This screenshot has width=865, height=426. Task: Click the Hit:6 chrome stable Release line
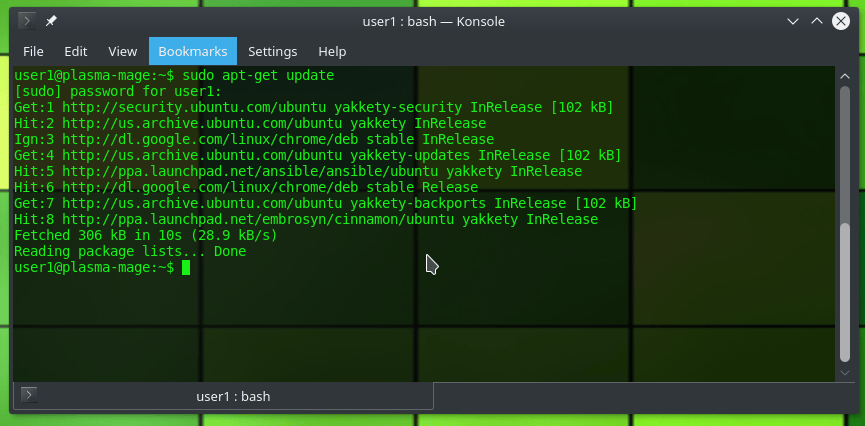click(246, 187)
